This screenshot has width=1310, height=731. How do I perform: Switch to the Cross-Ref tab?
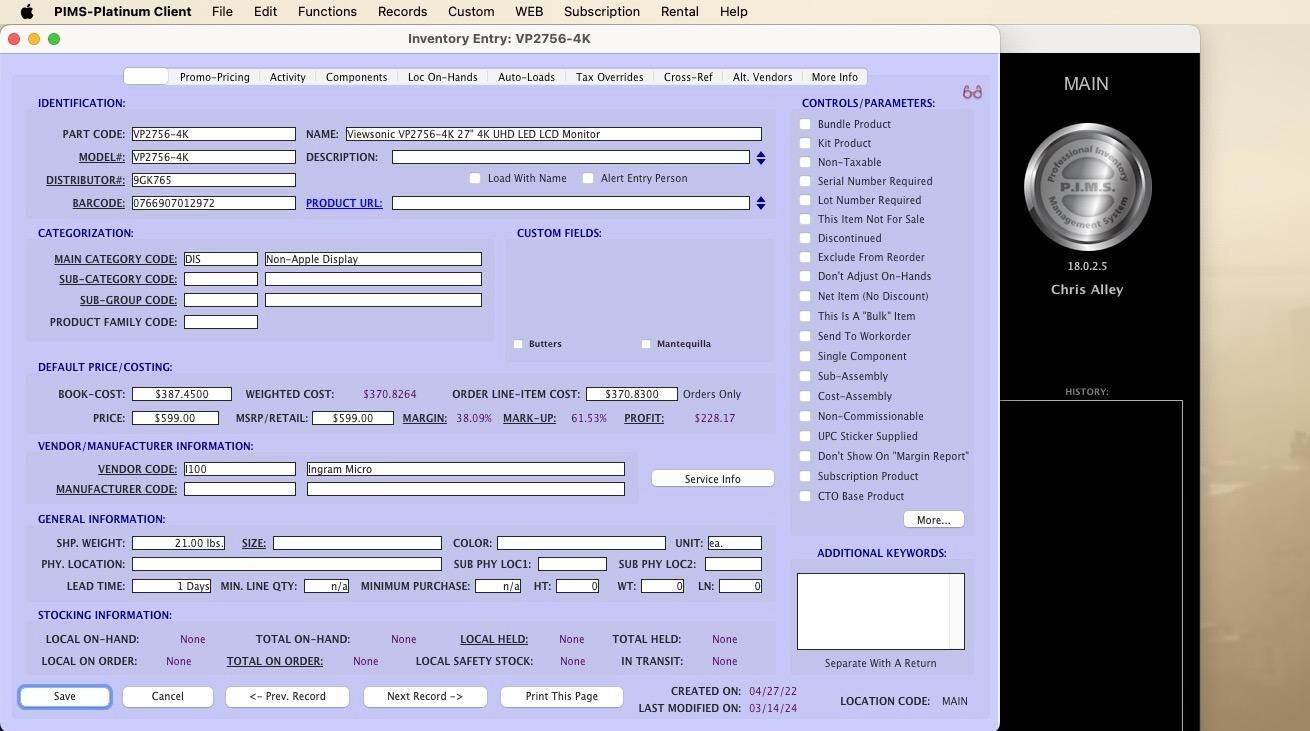688,77
